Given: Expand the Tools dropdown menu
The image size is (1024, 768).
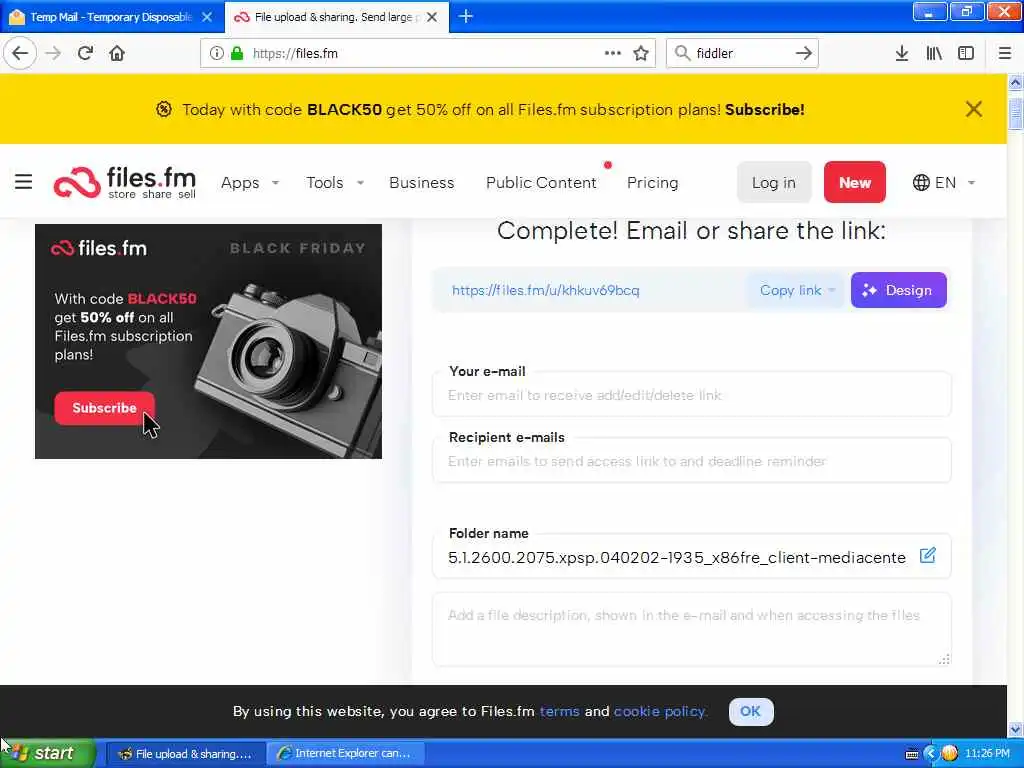Looking at the screenshot, I should coord(334,183).
